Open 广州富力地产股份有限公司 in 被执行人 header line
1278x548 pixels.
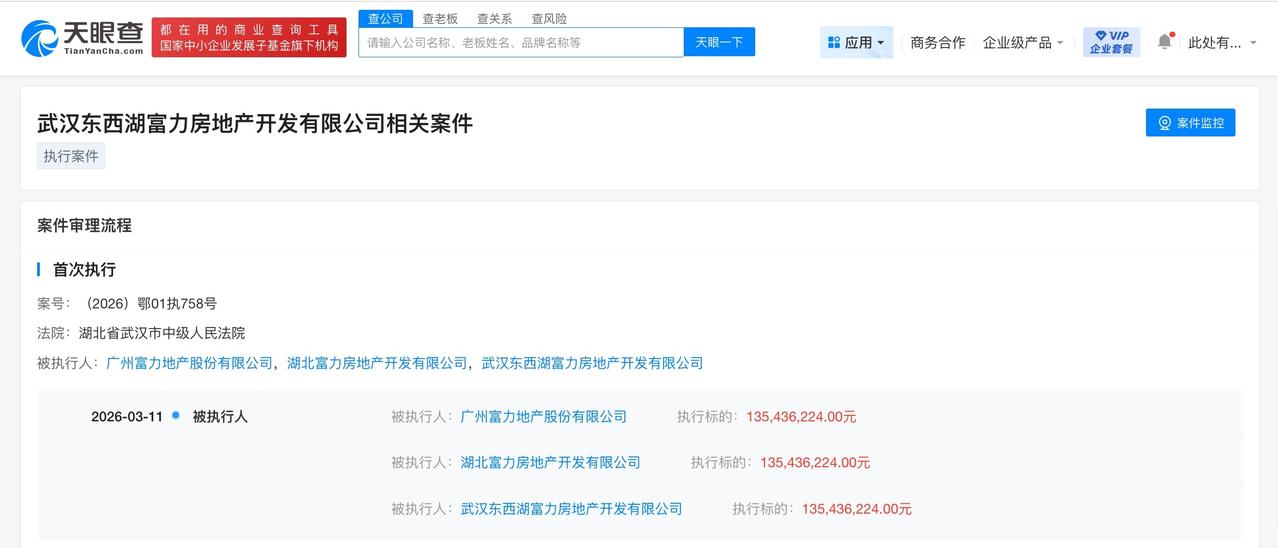[x=190, y=363]
